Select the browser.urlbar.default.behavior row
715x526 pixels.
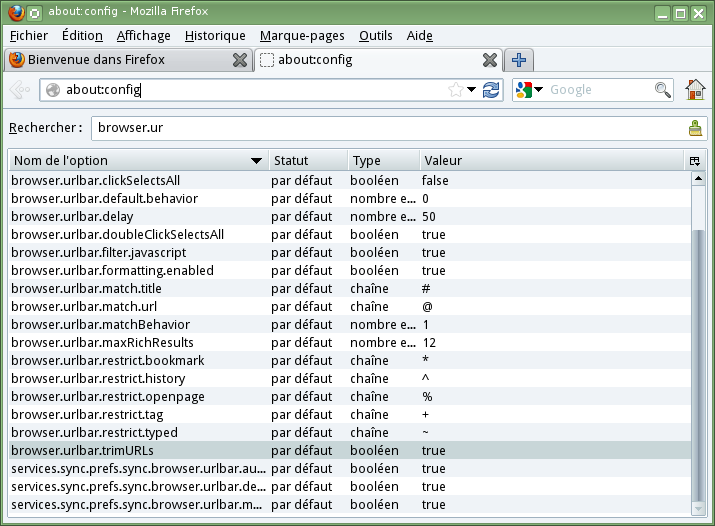point(350,199)
